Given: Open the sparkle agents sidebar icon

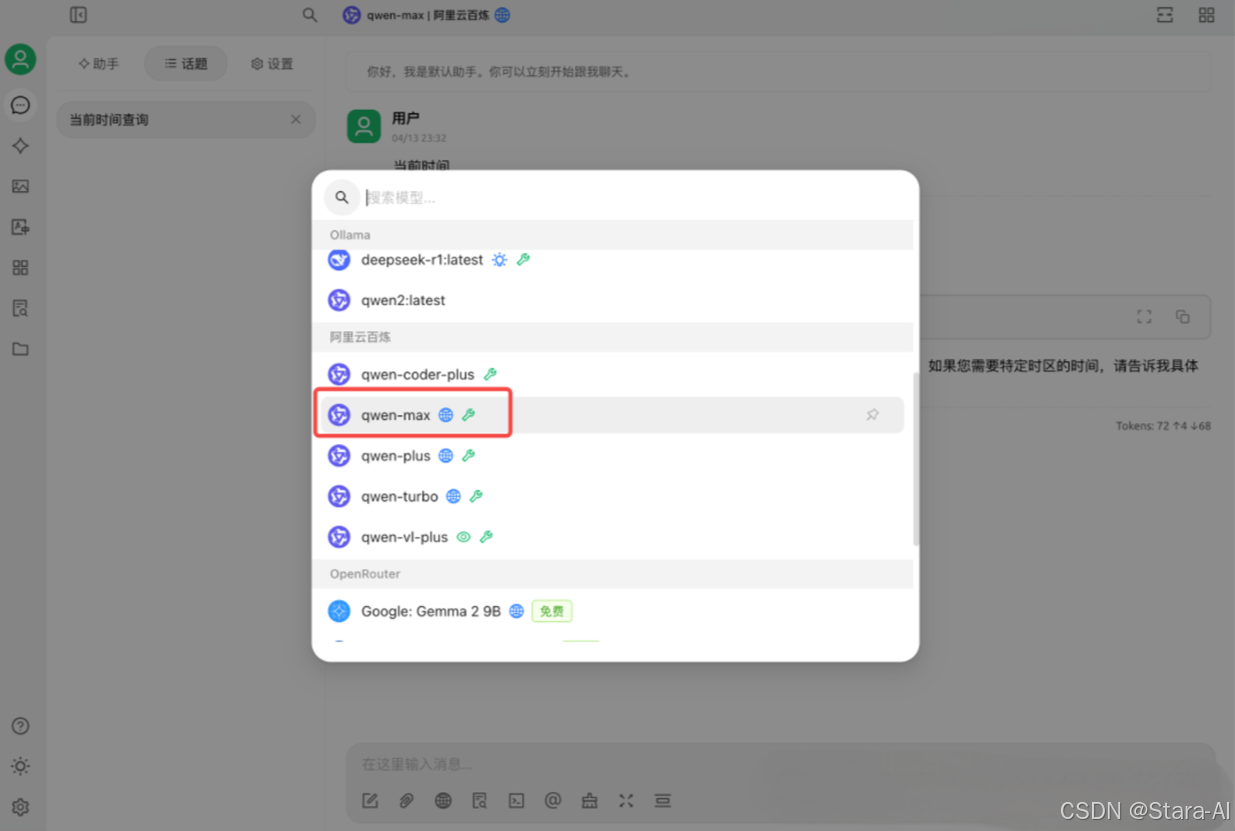Looking at the screenshot, I should click(x=20, y=146).
